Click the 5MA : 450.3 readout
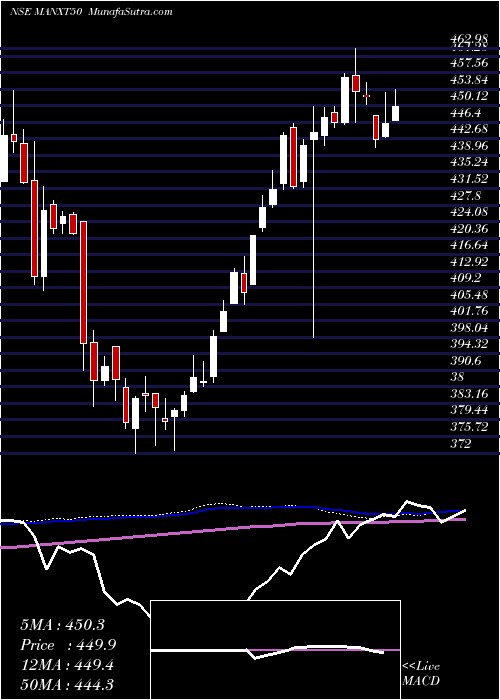The height and width of the screenshot is (700, 500). 62,625
